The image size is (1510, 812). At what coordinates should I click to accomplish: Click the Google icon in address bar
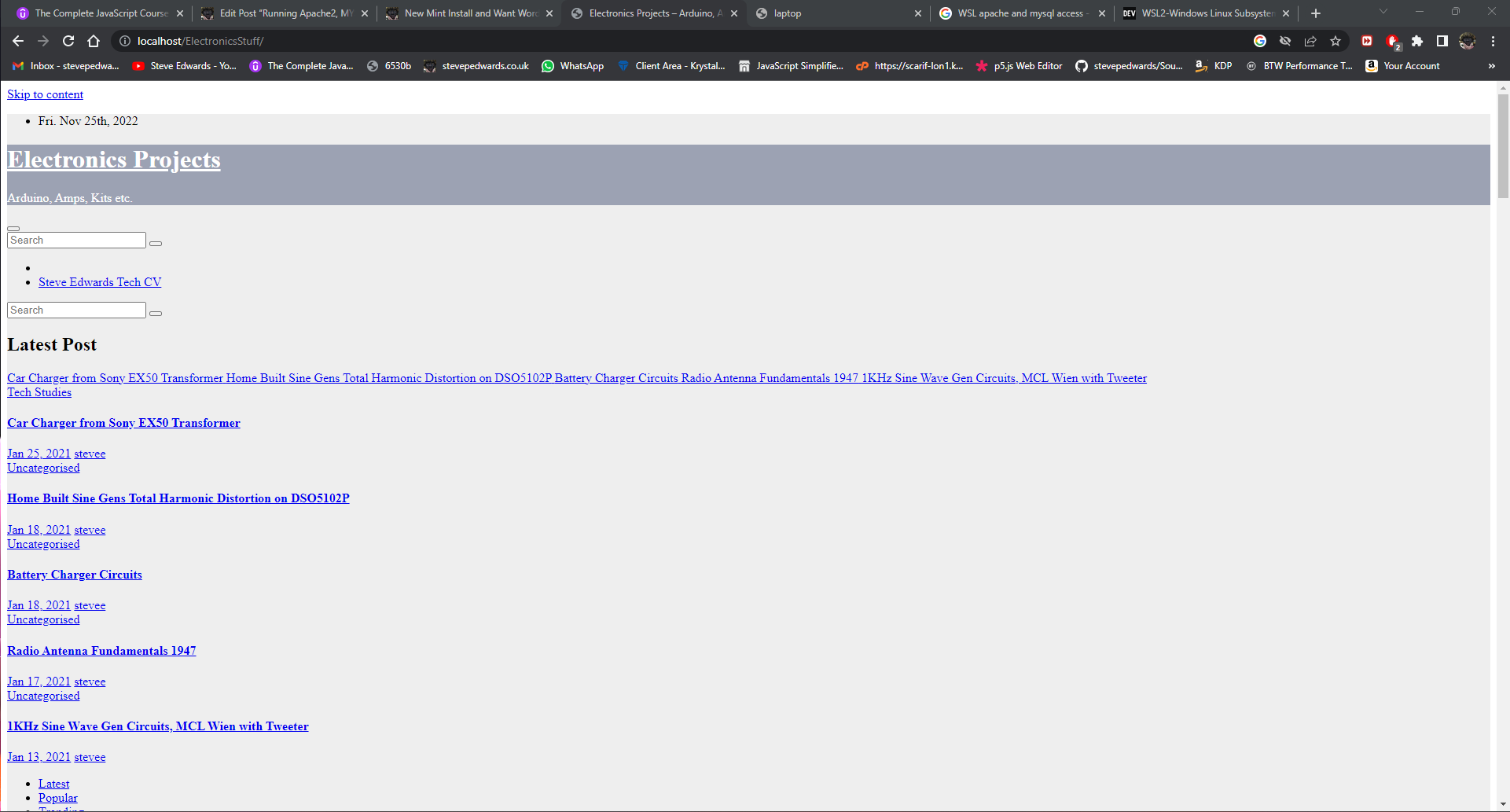point(1260,41)
